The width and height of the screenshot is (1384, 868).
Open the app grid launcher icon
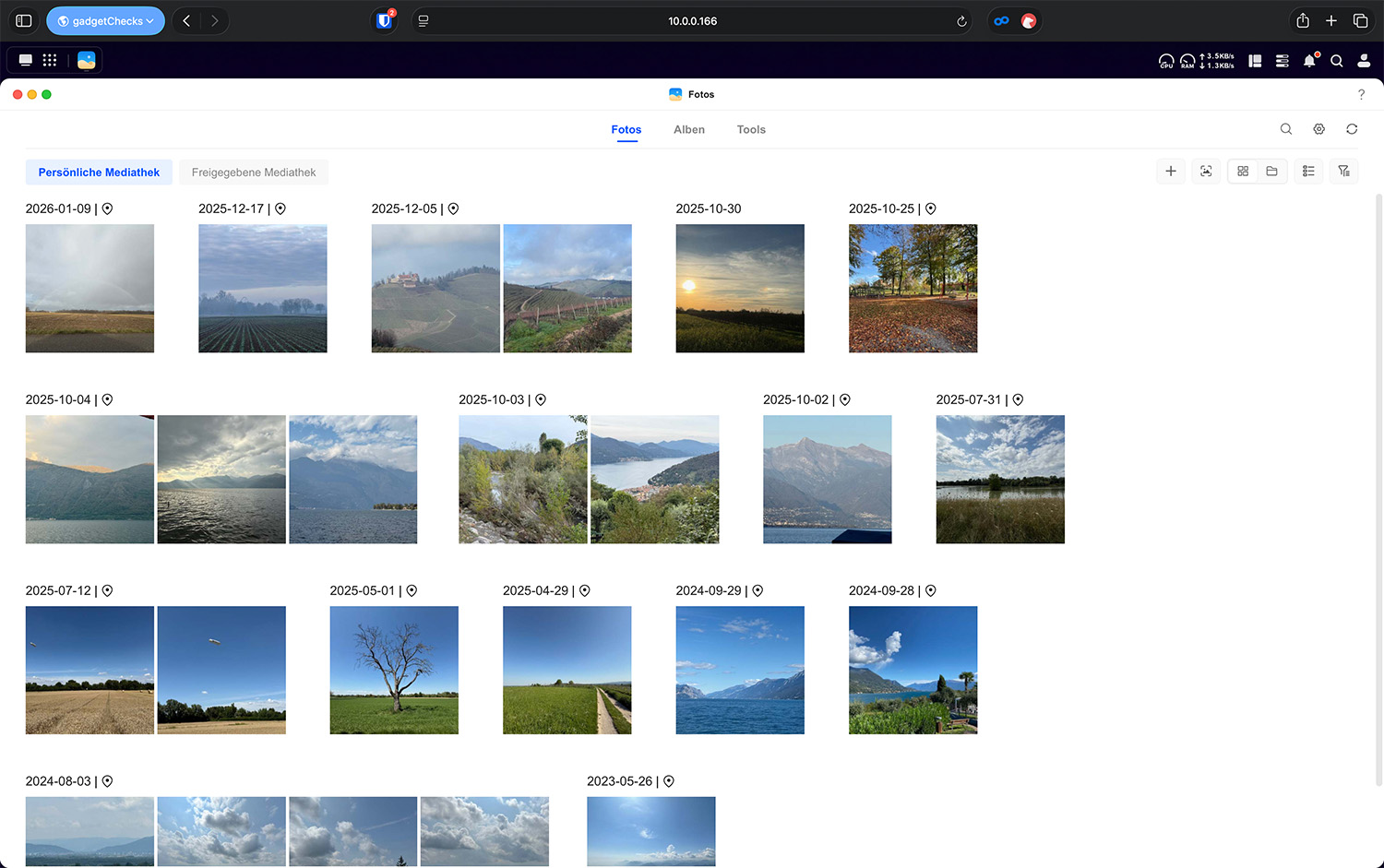[x=50, y=60]
